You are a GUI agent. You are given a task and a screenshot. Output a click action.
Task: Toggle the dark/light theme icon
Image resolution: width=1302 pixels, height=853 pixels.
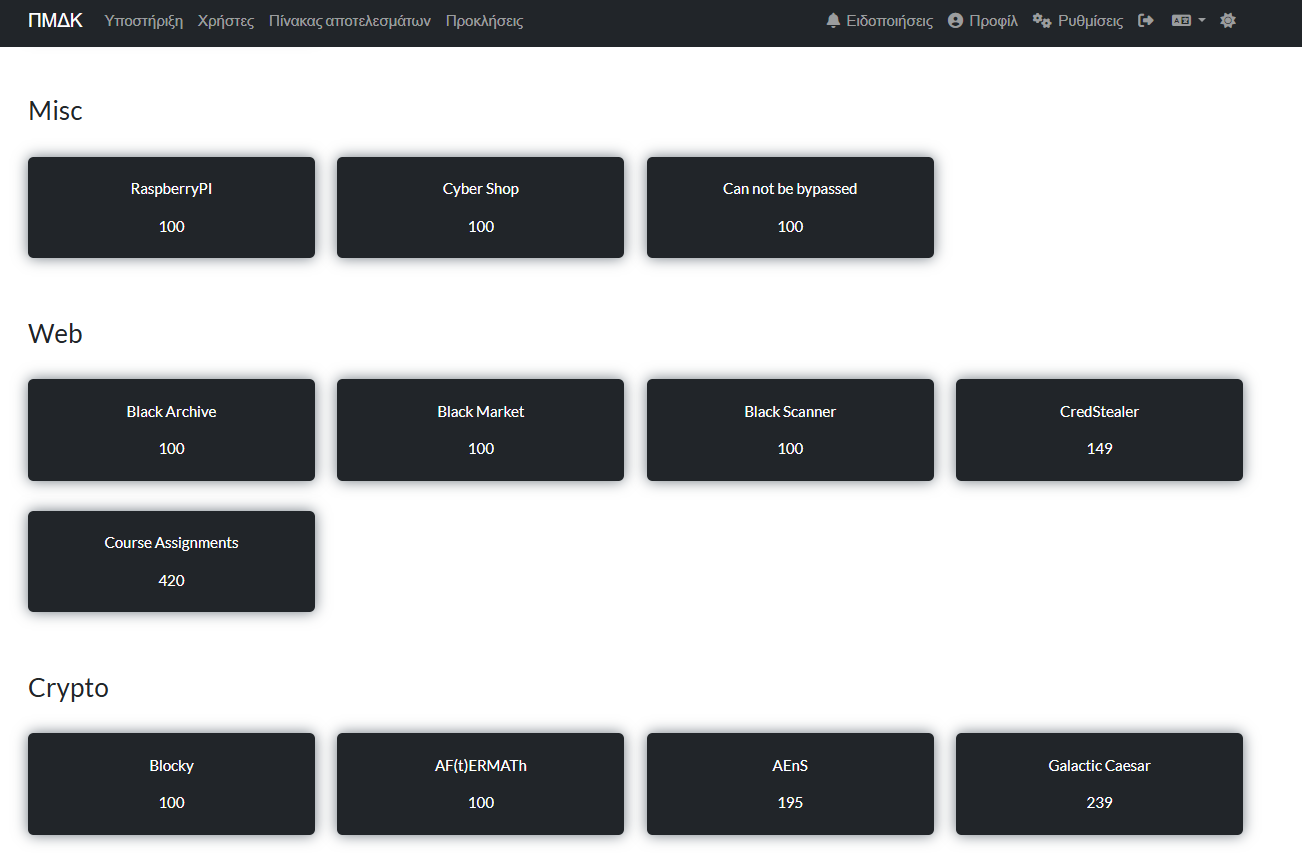click(1228, 21)
